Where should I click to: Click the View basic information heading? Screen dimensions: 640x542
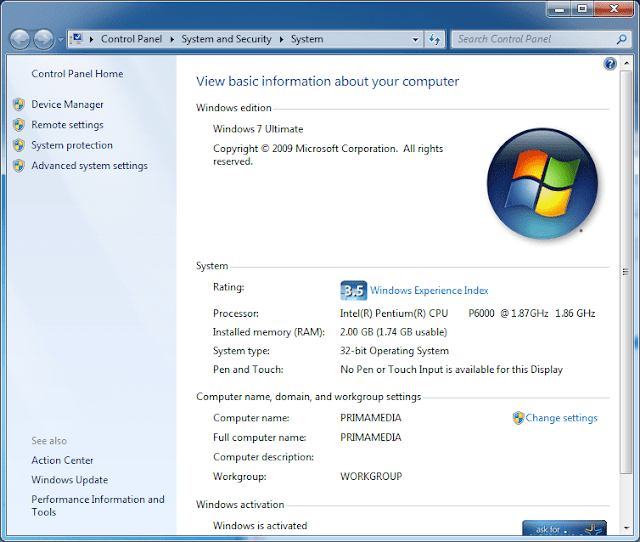click(x=327, y=82)
